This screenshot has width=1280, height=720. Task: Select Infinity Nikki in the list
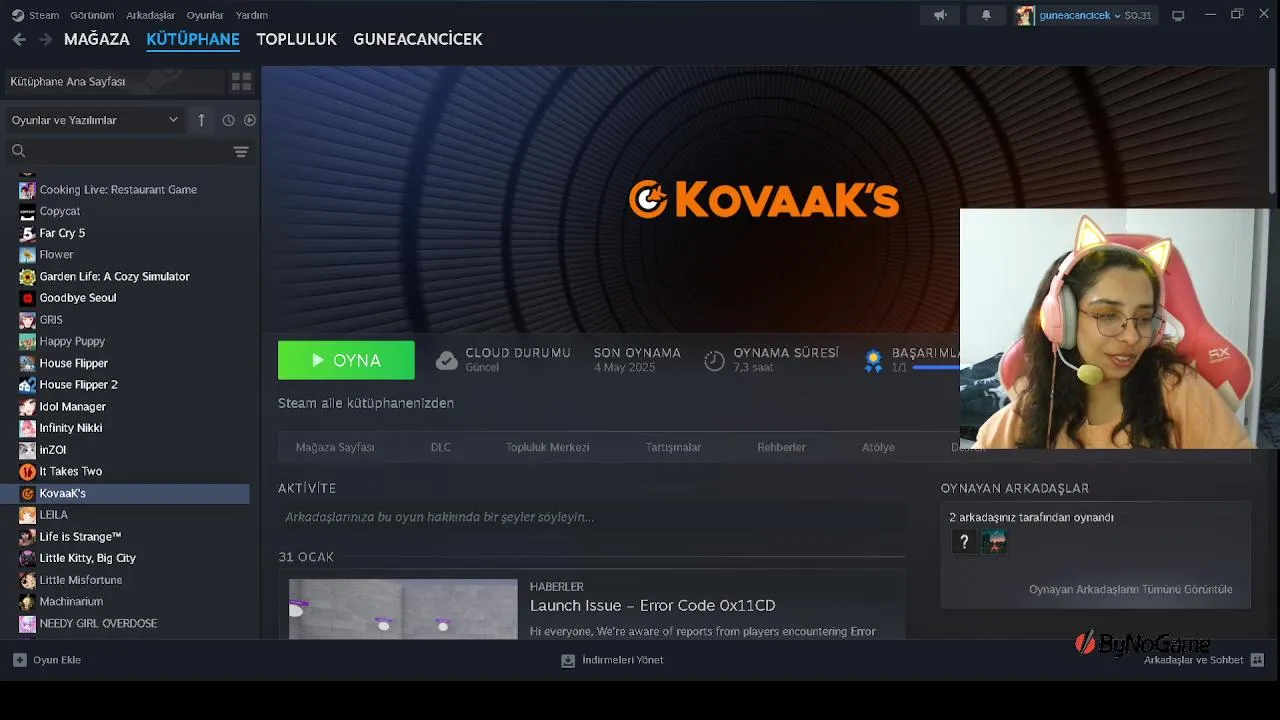pyautogui.click(x=70, y=428)
